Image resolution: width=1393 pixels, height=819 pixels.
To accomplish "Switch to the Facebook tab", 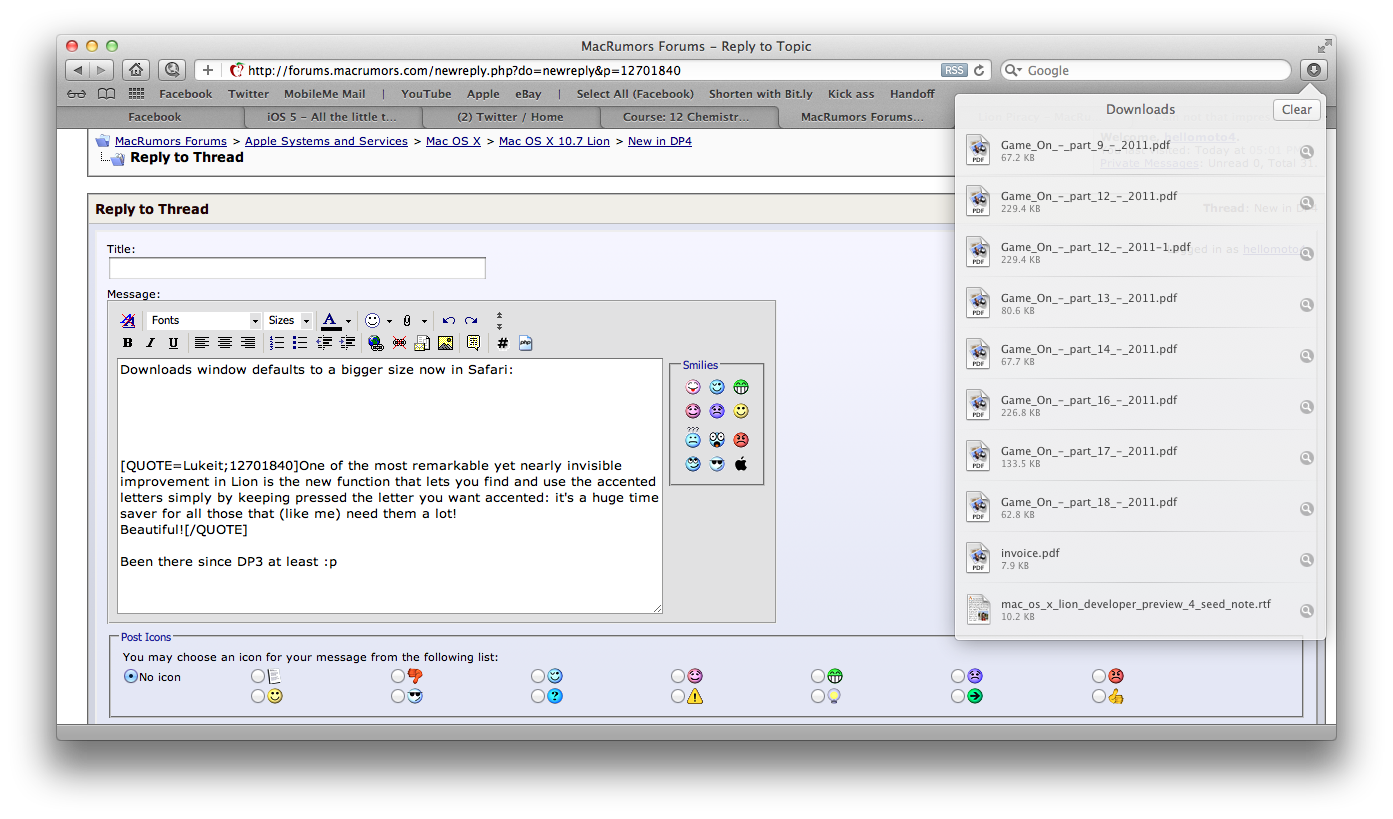I will pos(155,117).
